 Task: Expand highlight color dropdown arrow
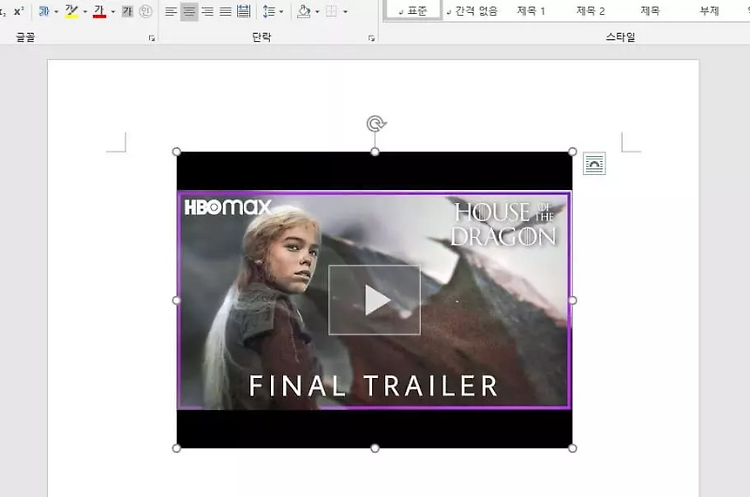[85, 11]
